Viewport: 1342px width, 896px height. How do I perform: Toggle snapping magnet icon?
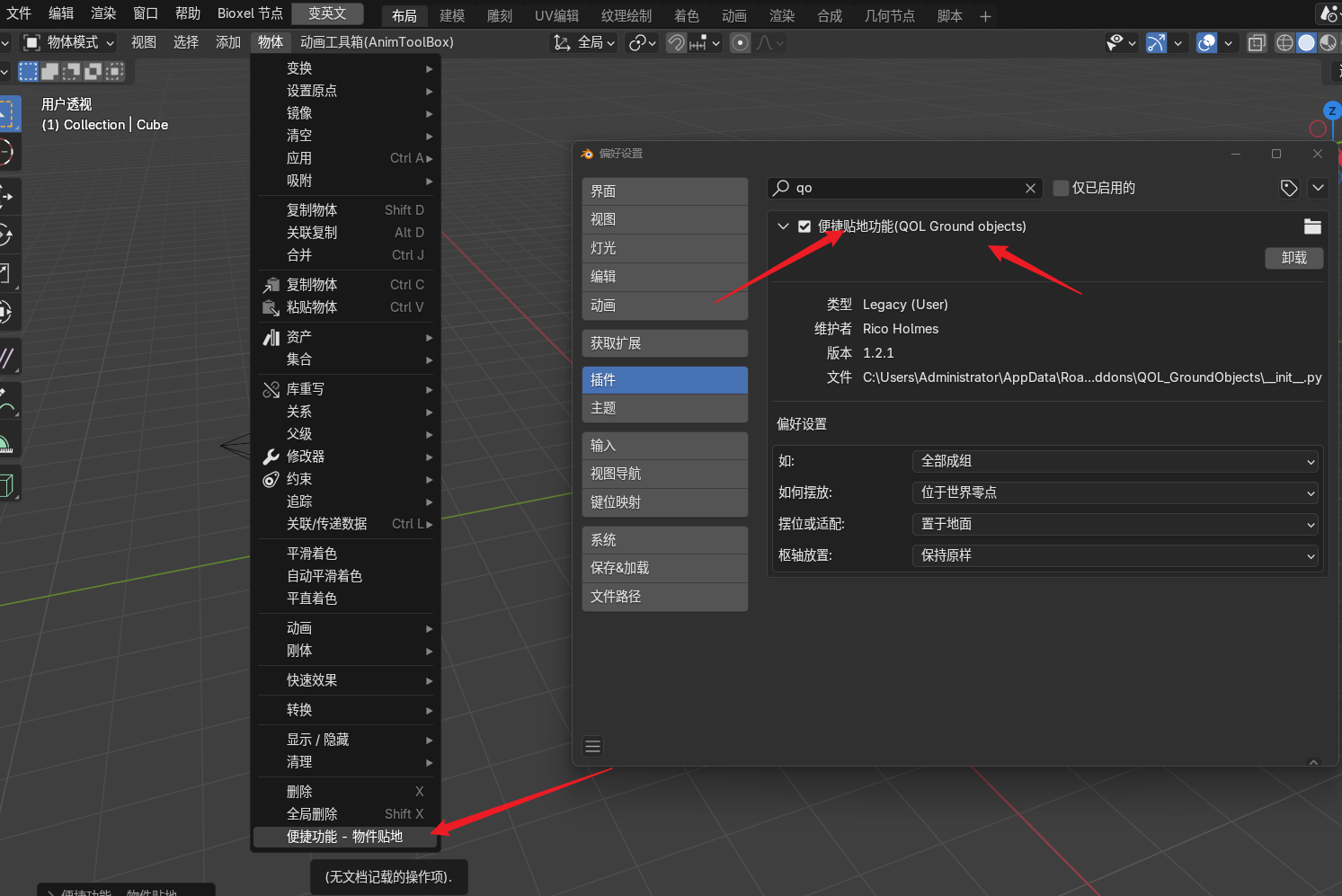(x=676, y=42)
